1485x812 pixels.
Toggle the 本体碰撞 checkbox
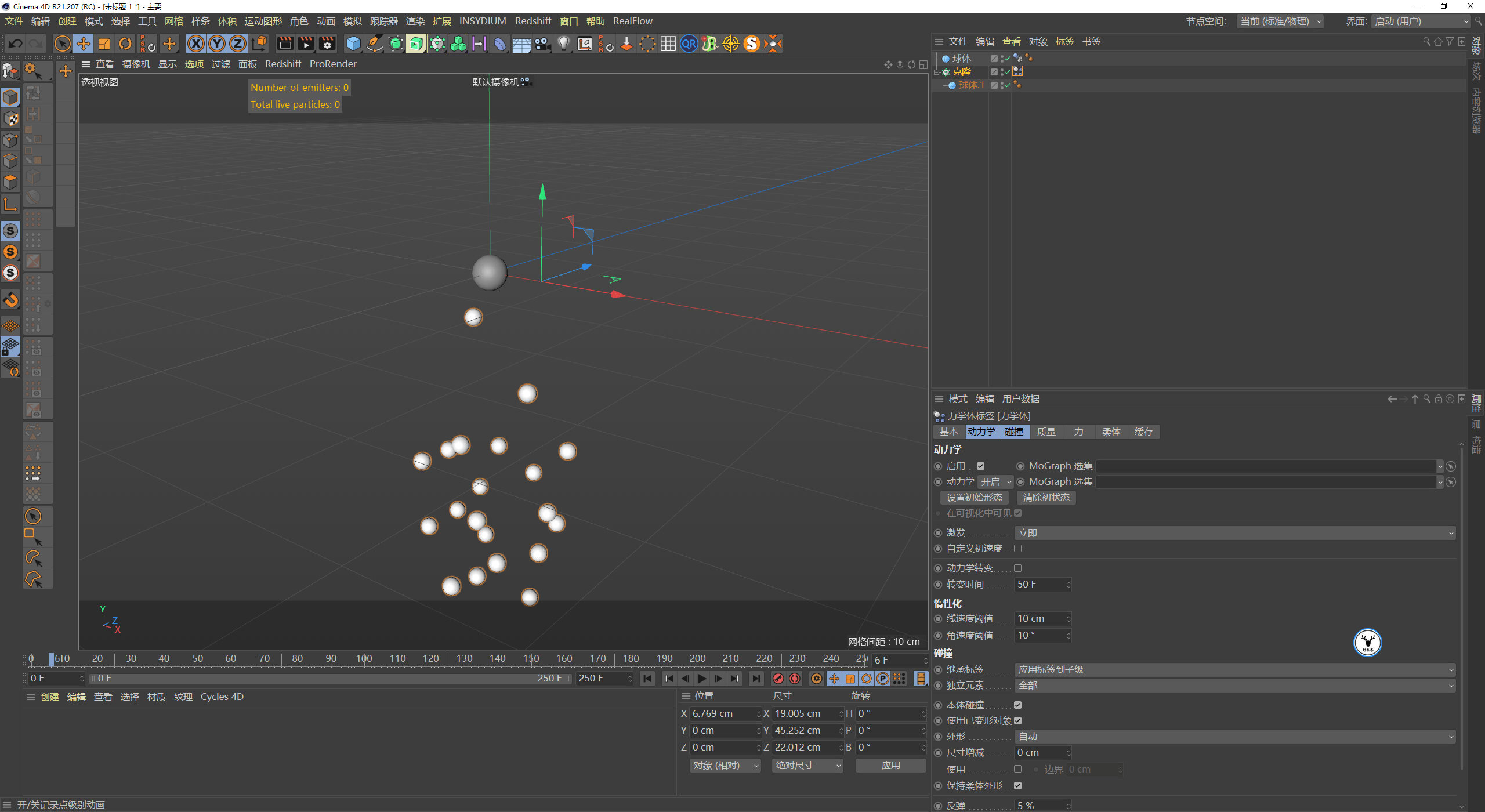(x=1018, y=705)
